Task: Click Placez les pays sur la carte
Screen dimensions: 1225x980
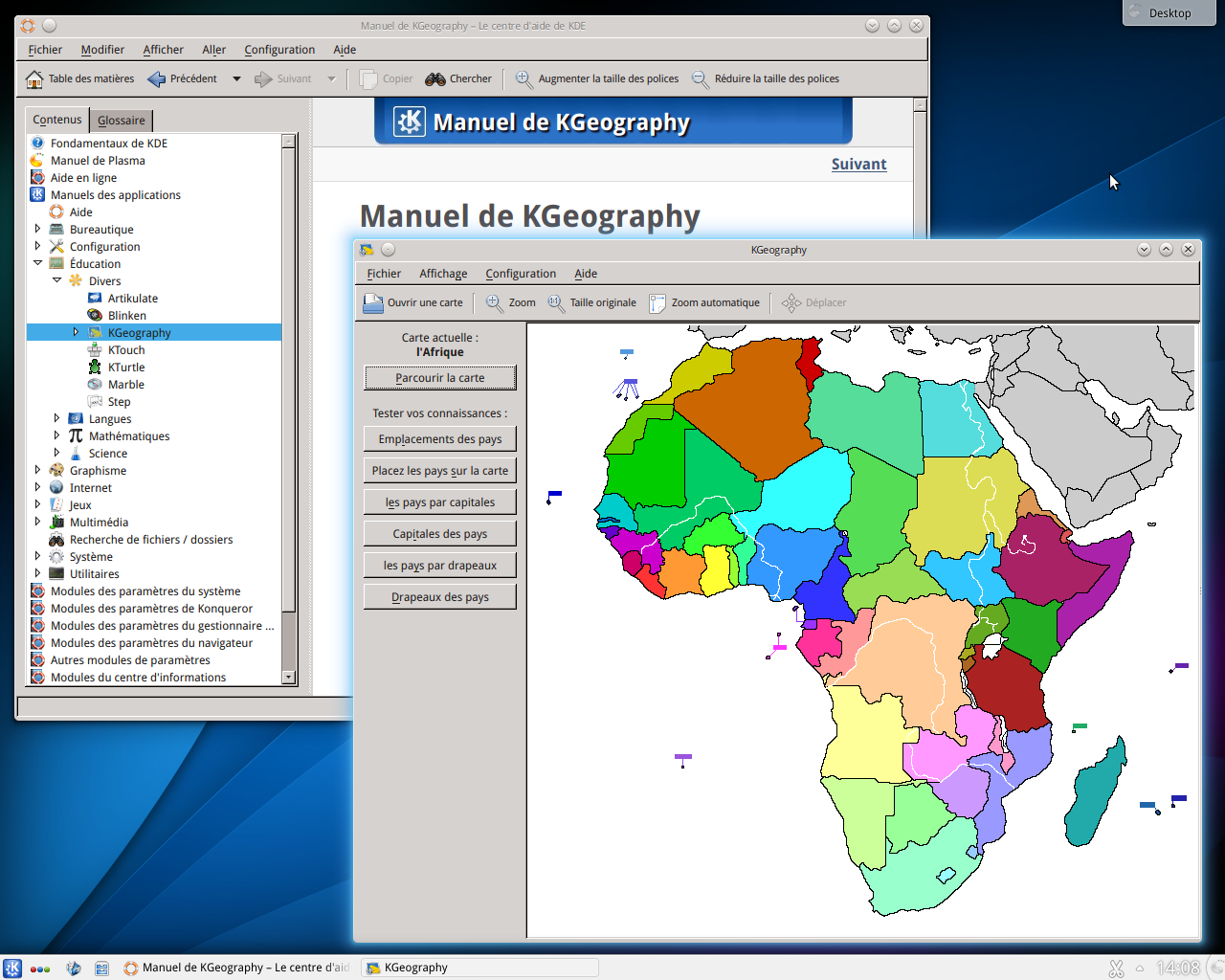Action: pyautogui.click(x=440, y=471)
